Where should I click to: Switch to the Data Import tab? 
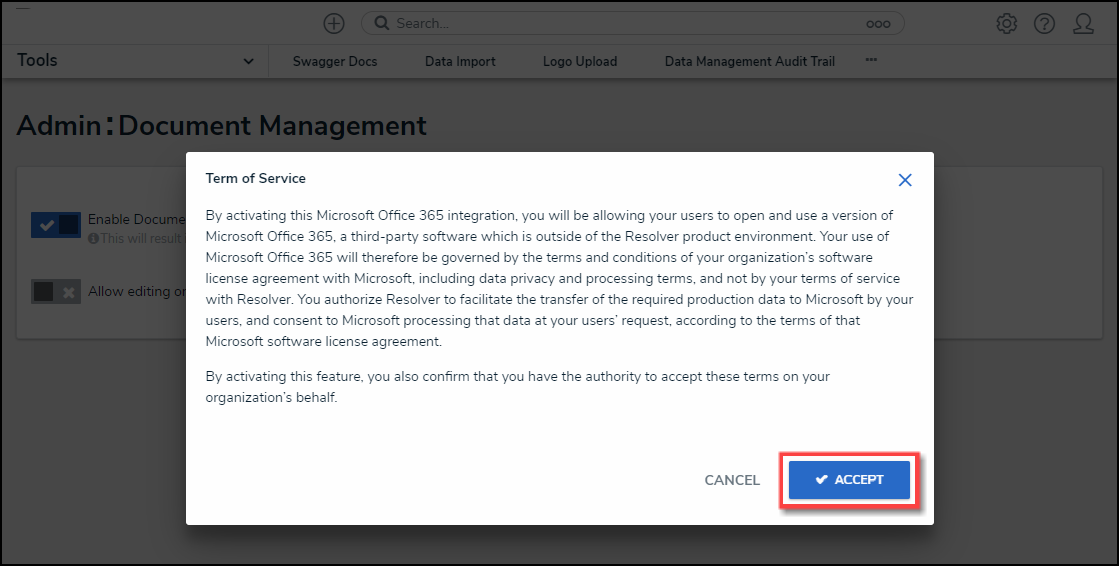click(460, 61)
